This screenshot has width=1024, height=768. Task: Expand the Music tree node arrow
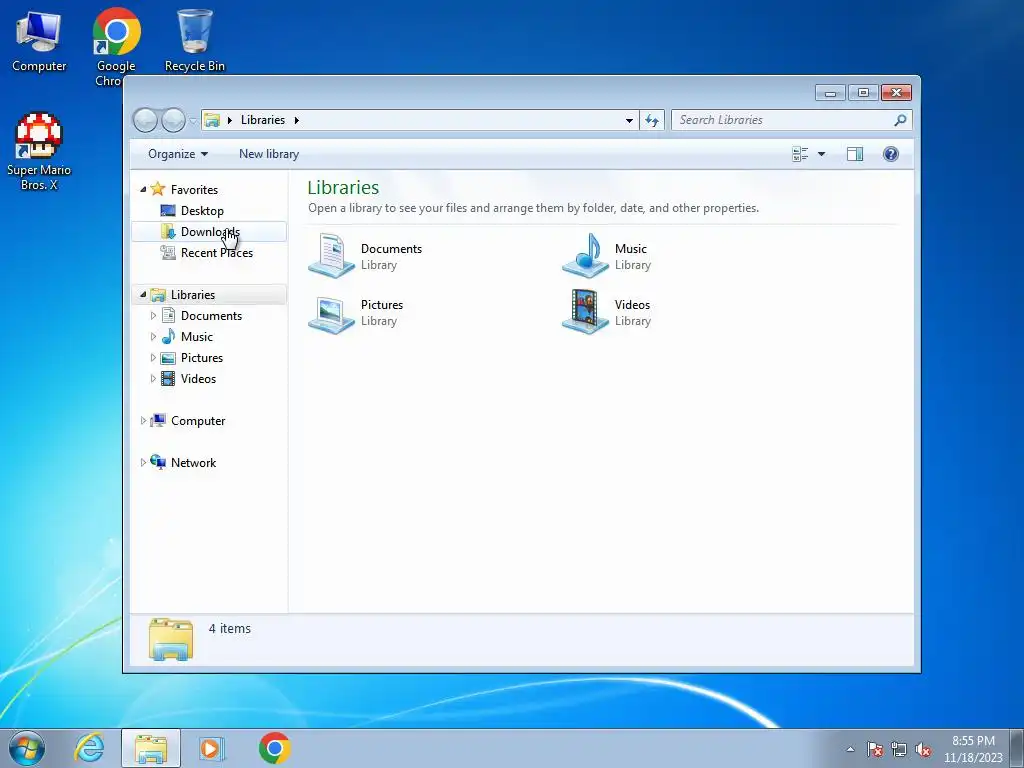[153, 336]
